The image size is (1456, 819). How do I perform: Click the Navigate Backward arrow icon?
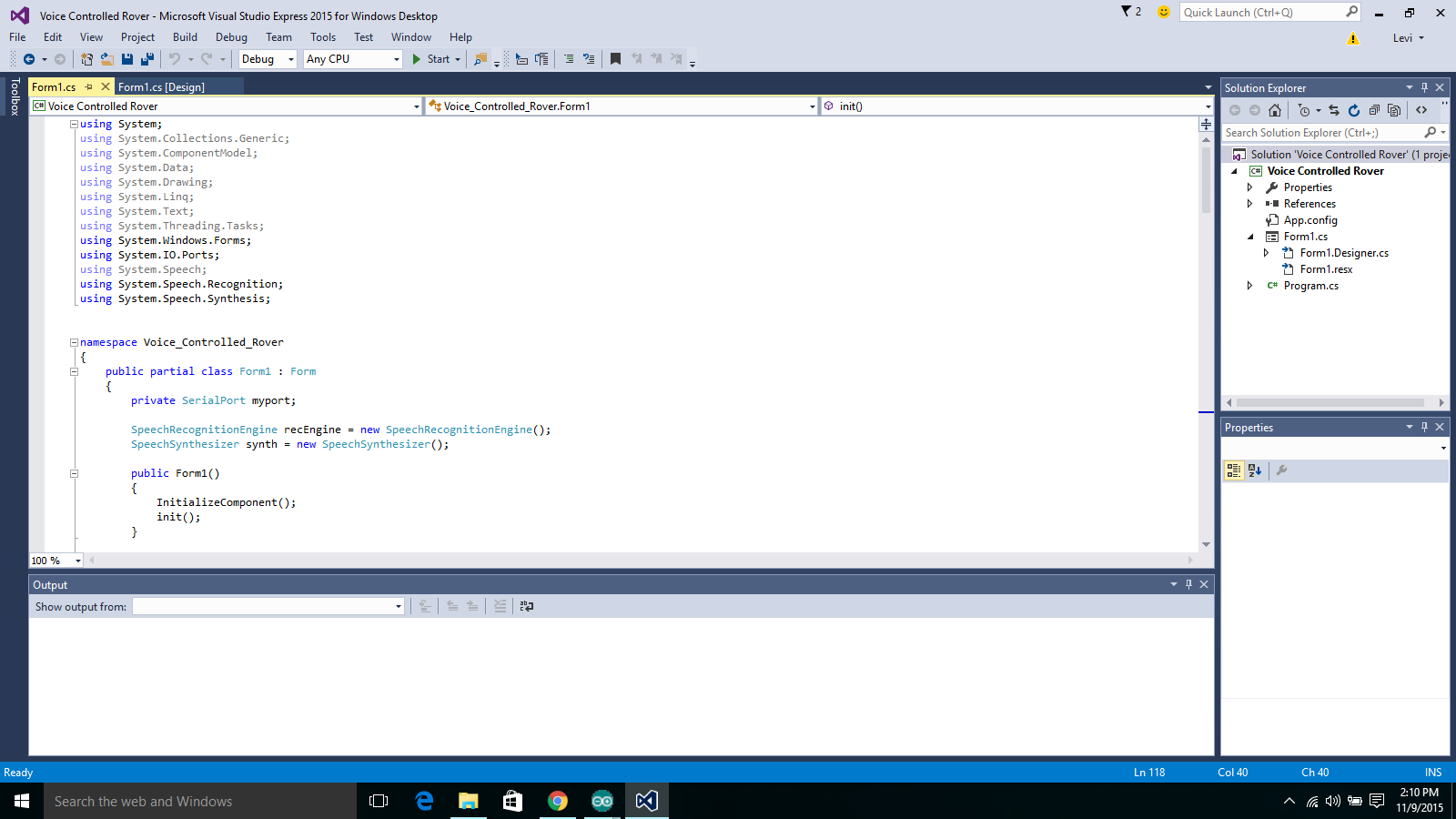(29, 59)
